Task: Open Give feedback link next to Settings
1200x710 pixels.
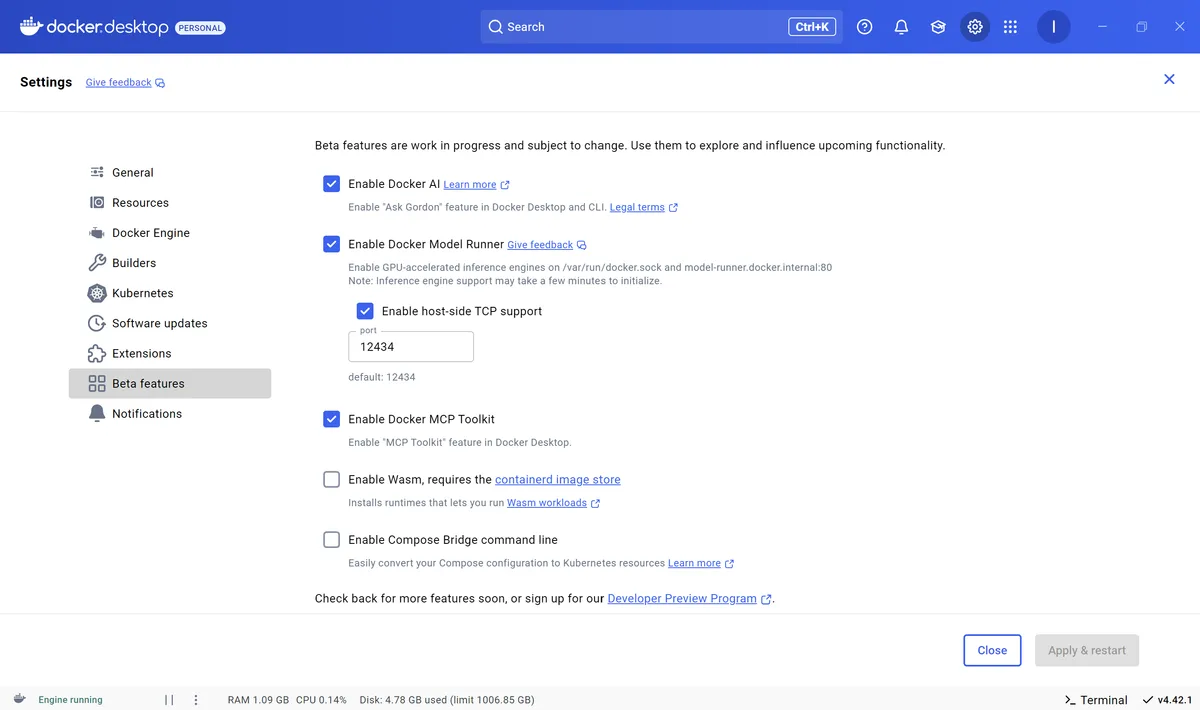Action: 118,83
